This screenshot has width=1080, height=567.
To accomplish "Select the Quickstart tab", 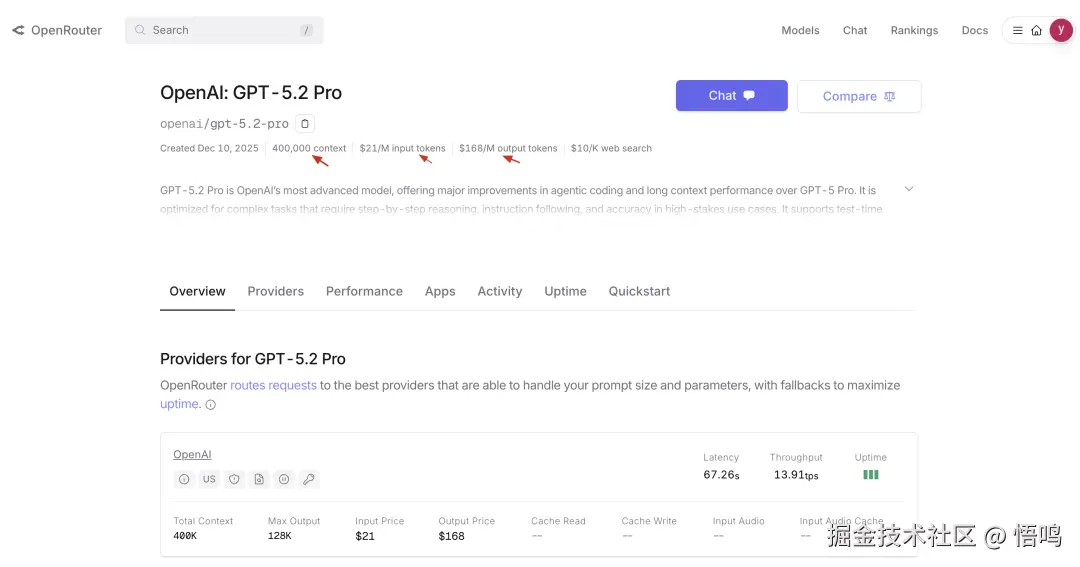I will click(639, 291).
